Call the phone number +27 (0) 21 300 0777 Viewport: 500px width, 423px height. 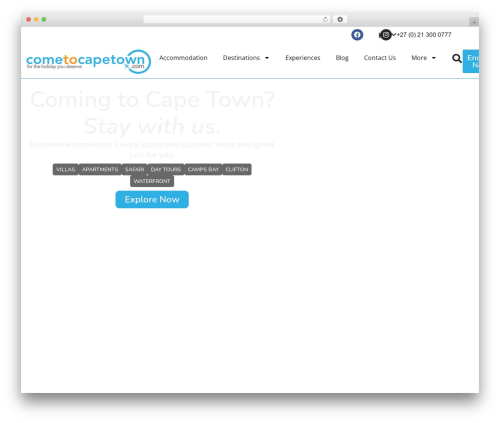pyautogui.click(x=424, y=35)
